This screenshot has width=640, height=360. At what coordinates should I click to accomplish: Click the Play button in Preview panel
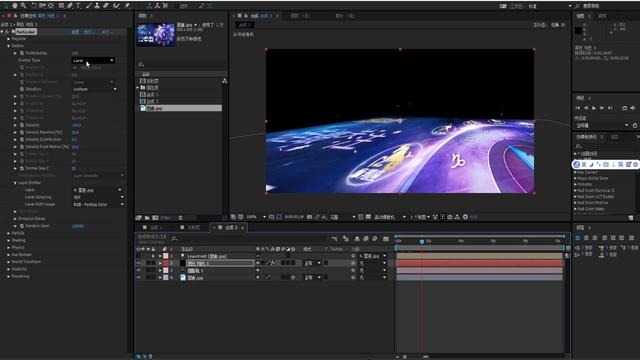(x=594, y=108)
